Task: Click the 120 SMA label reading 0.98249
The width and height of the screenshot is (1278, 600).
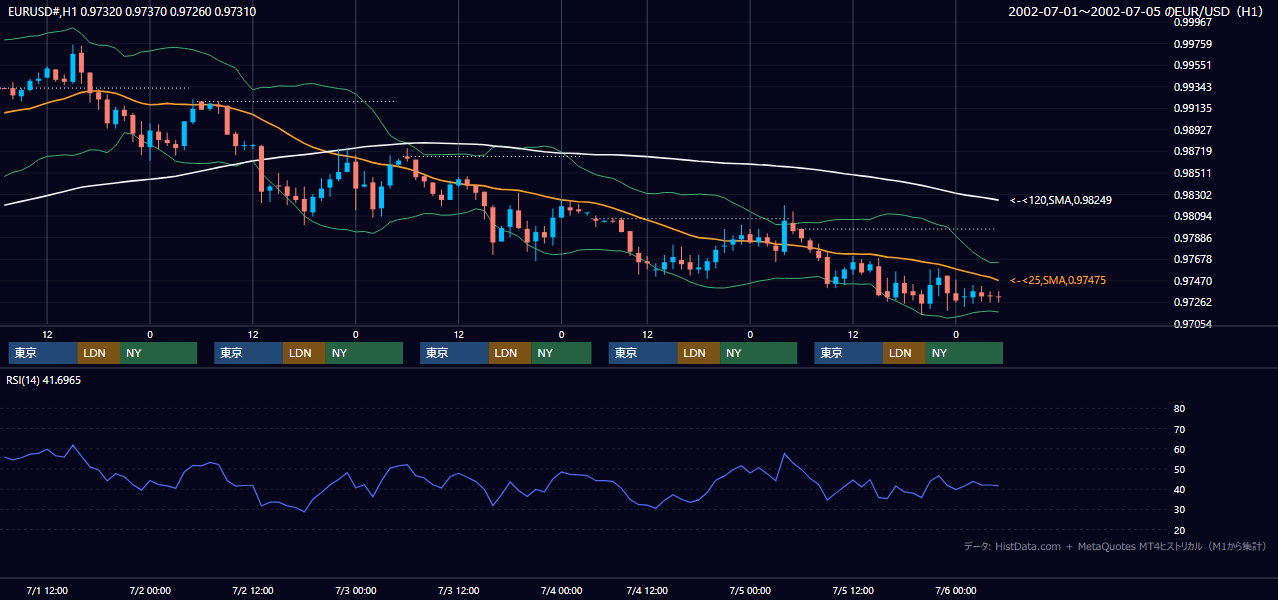Action: [x=1061, y=200]
